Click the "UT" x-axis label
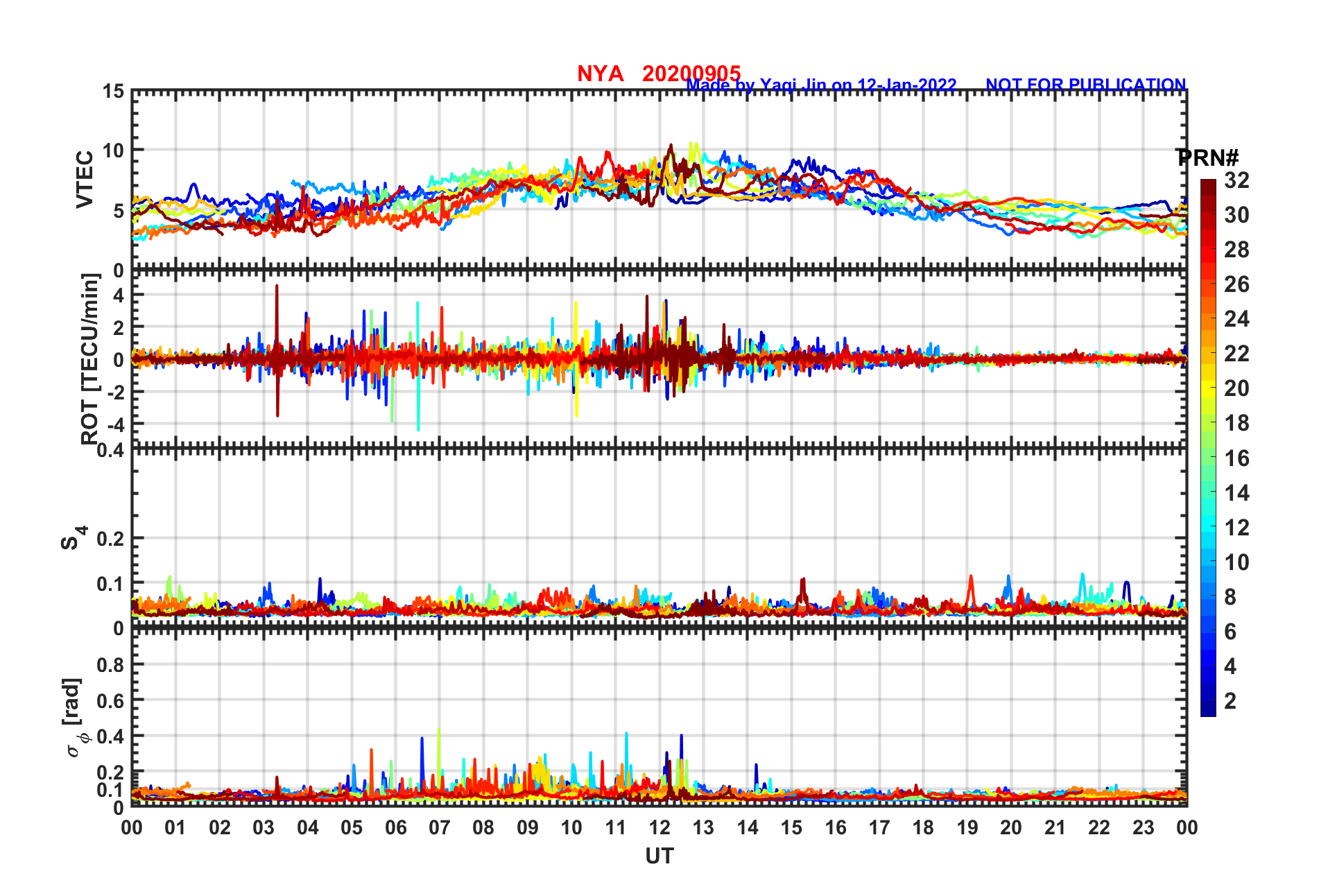Image resolution: width=1319 pixels, height=896 pixels. point(659,856)
